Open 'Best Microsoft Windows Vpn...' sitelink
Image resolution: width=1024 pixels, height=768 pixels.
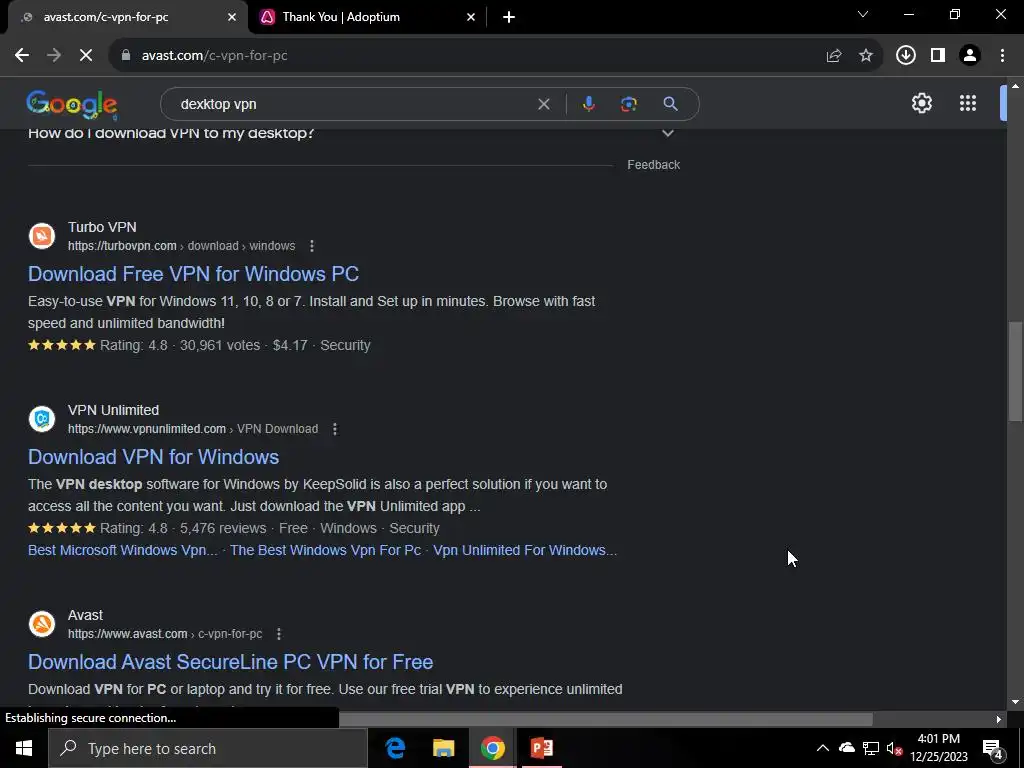point(123,550)
